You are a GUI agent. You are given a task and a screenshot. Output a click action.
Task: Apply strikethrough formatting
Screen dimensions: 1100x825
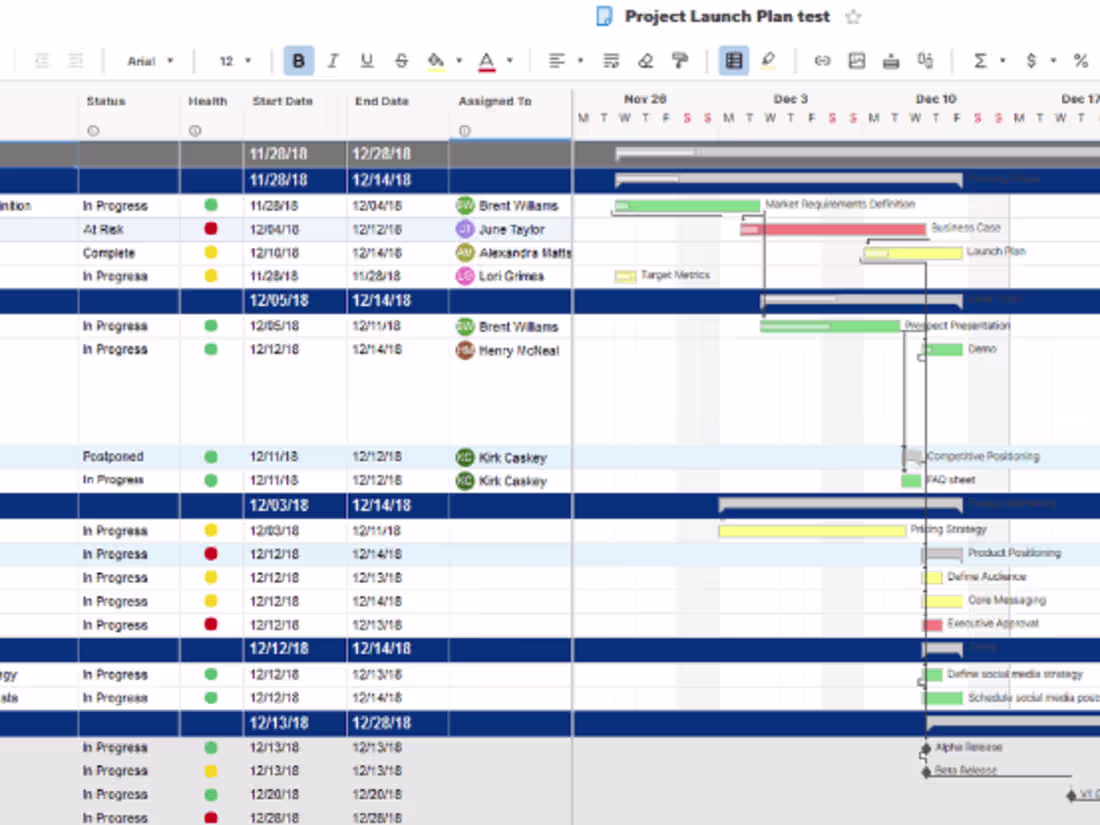point(401,60)
